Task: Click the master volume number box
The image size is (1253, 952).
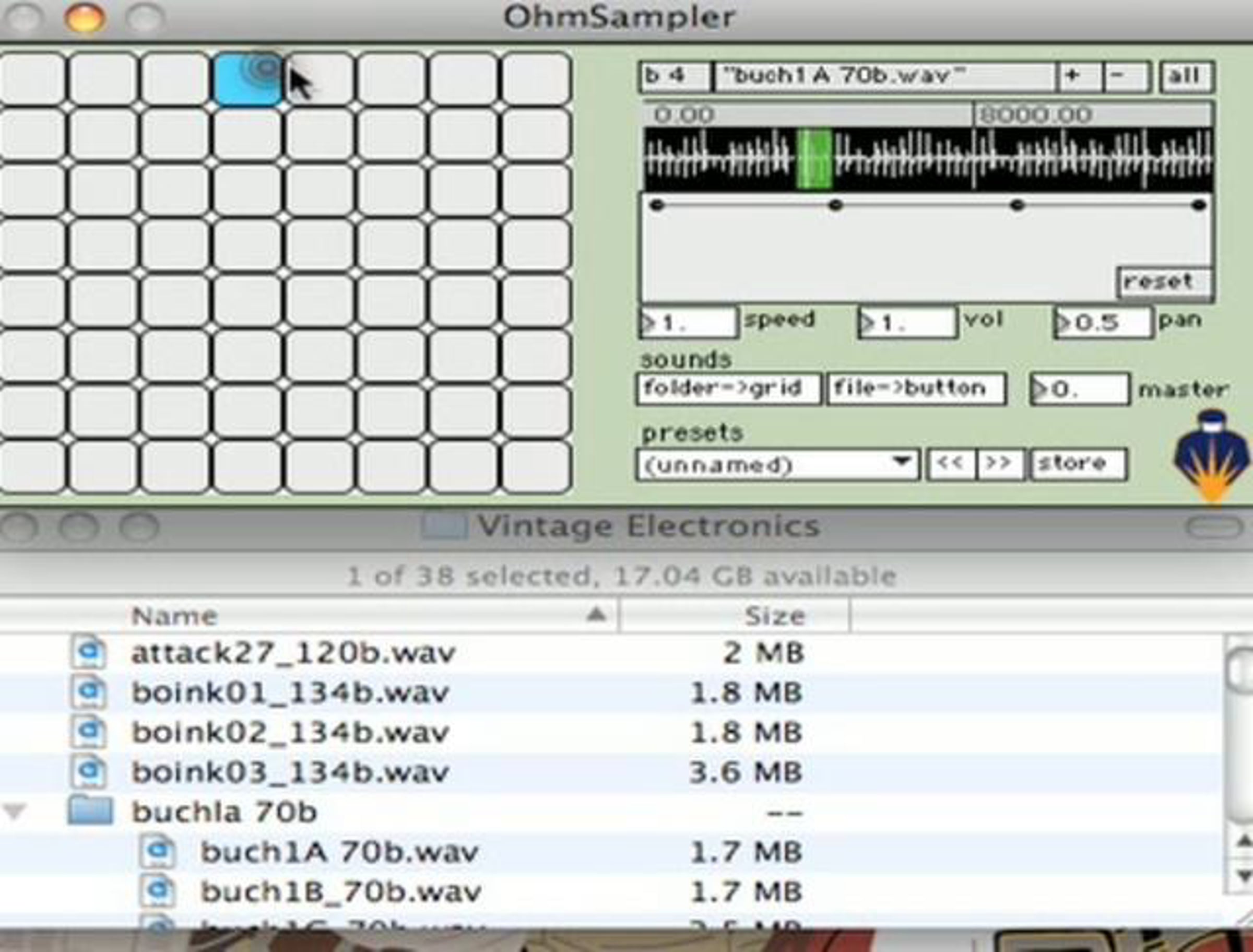Action: pyautogui.click(x=1079, y=389)
